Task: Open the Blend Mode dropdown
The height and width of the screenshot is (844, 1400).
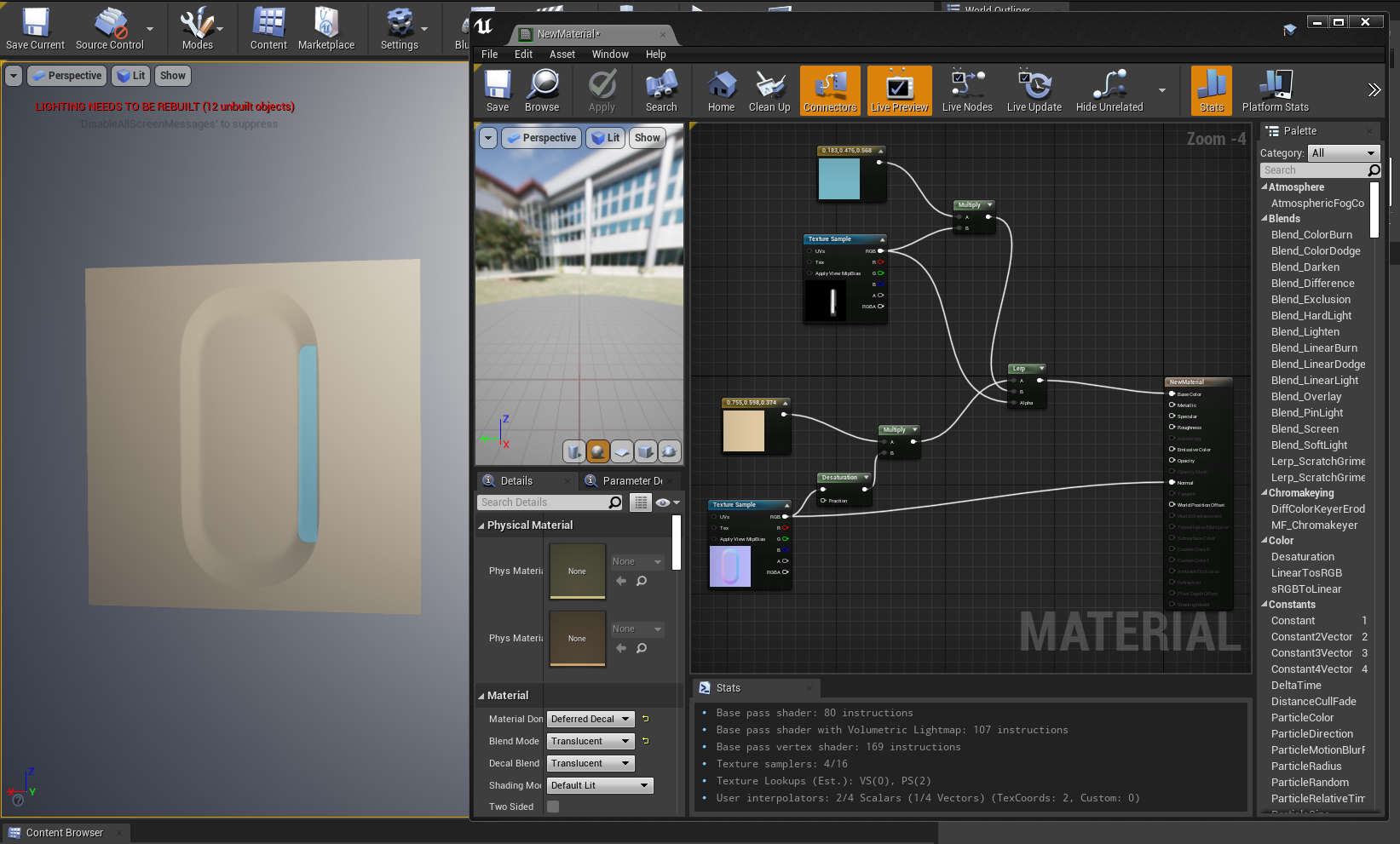Action: 591,741
